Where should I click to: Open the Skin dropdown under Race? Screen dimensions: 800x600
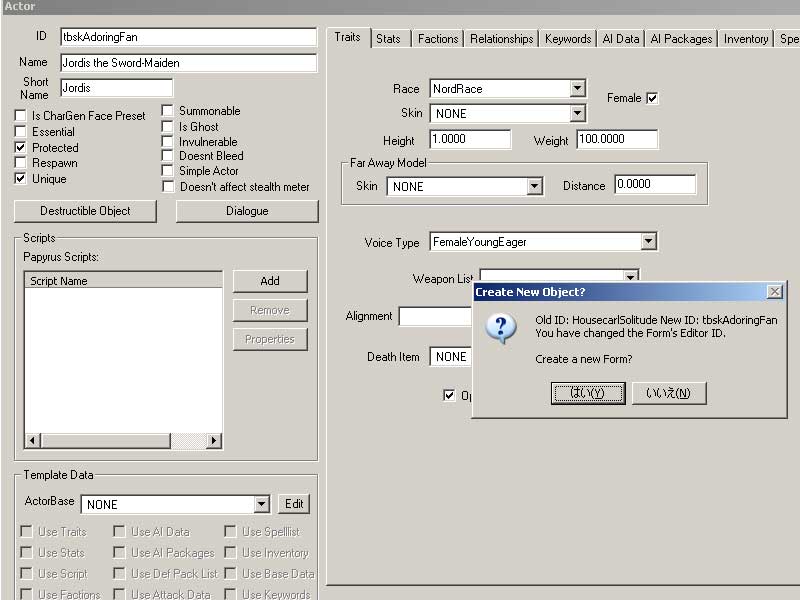pyautogui.click(x=577, y=113)
